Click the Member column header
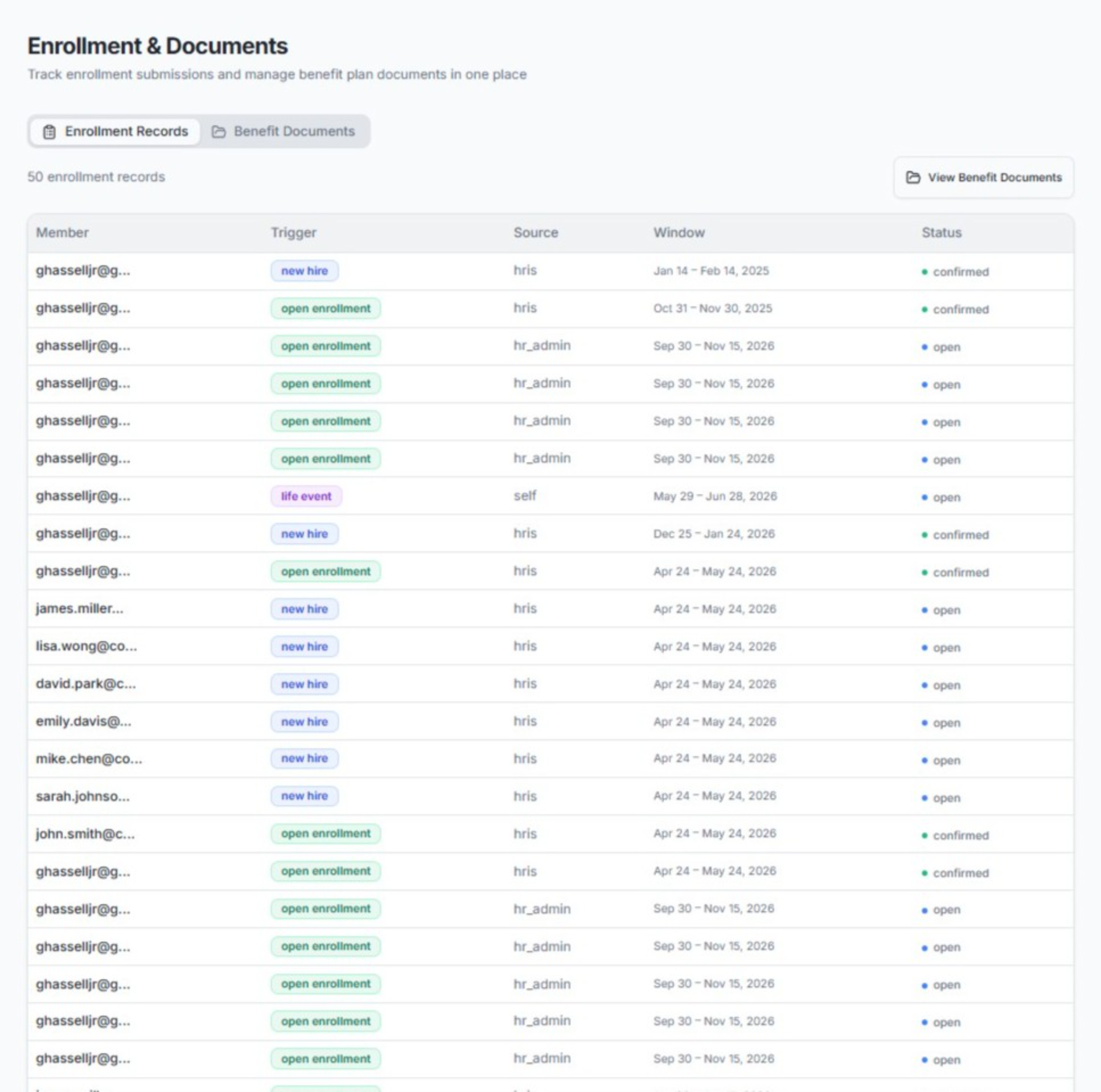 point(62,232)
